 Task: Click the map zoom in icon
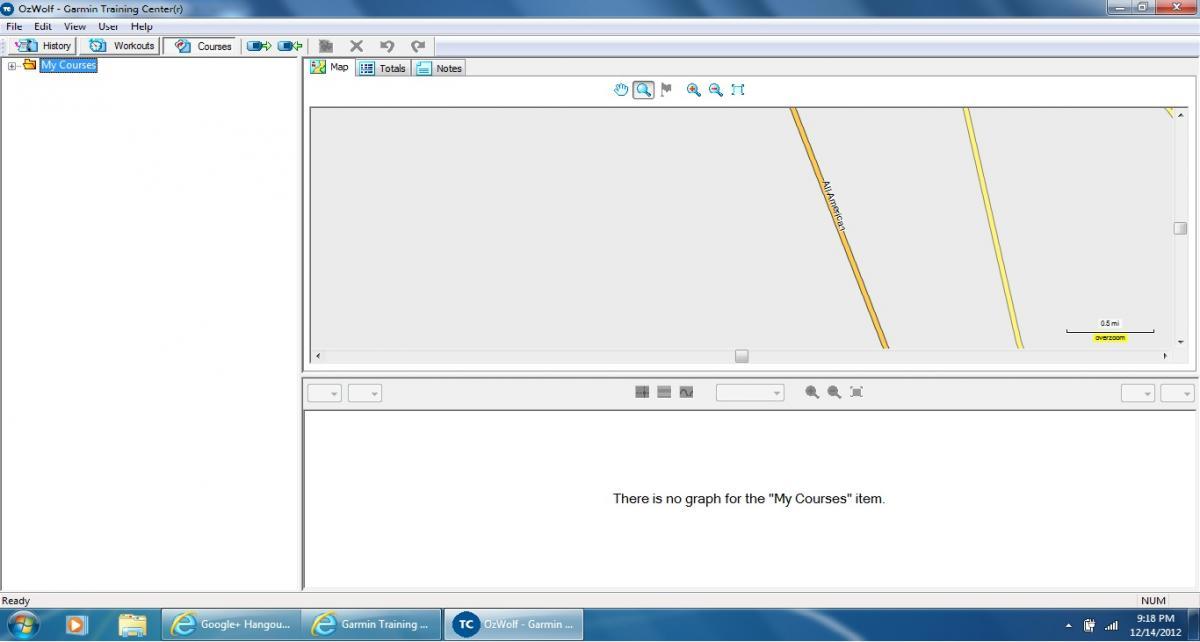[x=693, y=90]
